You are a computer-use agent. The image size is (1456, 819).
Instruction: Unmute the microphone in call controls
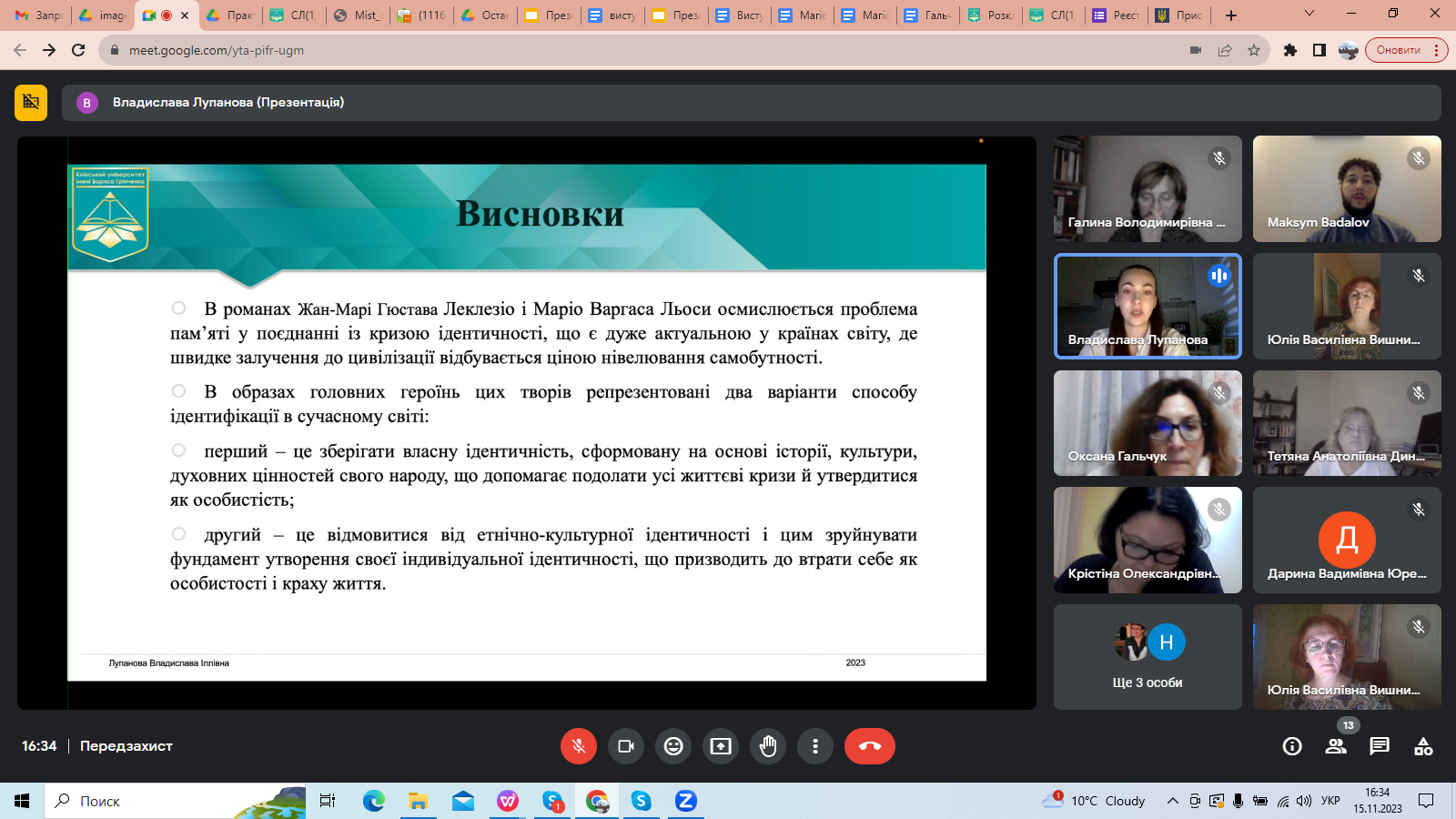(579, 746)
